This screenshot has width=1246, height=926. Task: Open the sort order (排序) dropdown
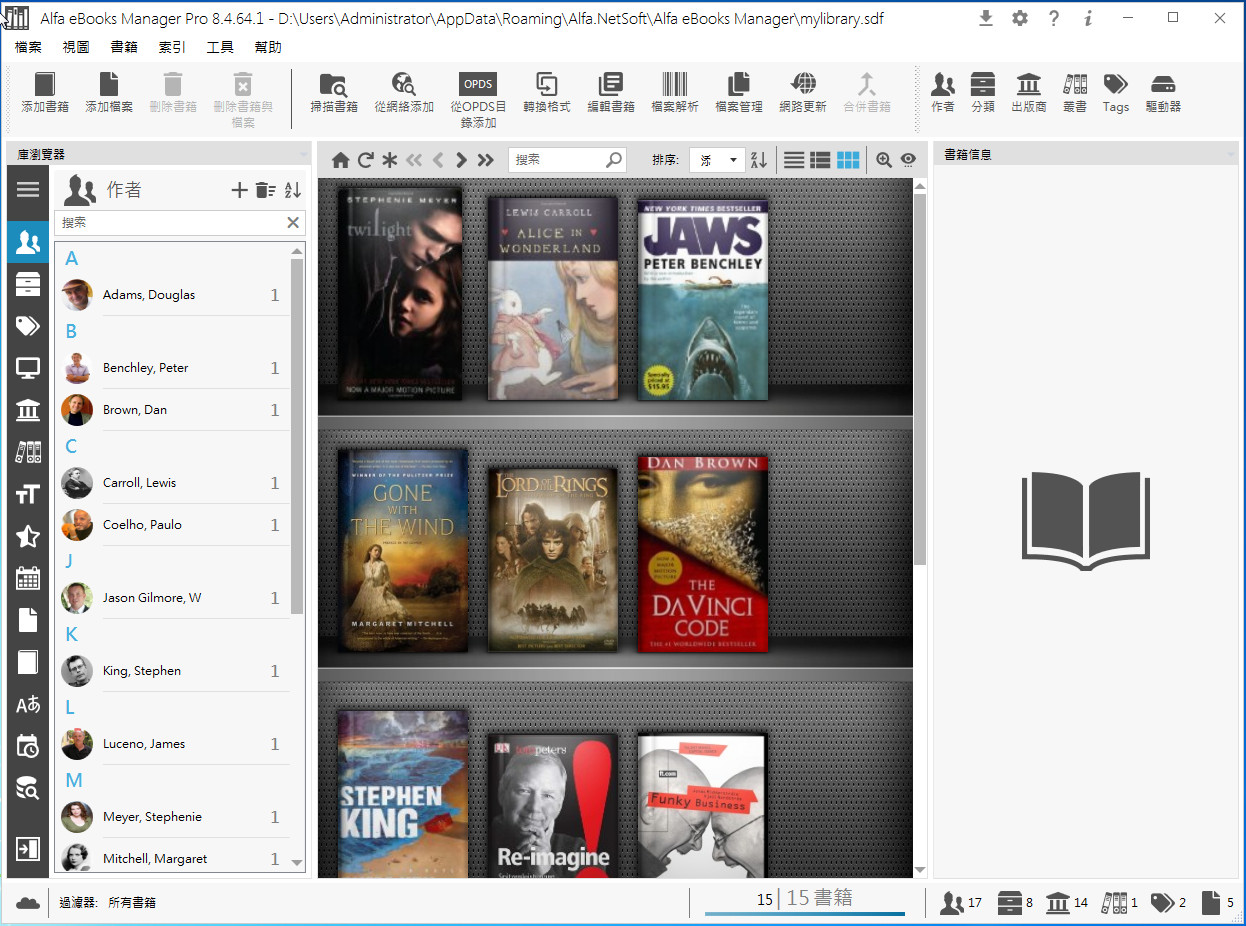click(717, 160)
